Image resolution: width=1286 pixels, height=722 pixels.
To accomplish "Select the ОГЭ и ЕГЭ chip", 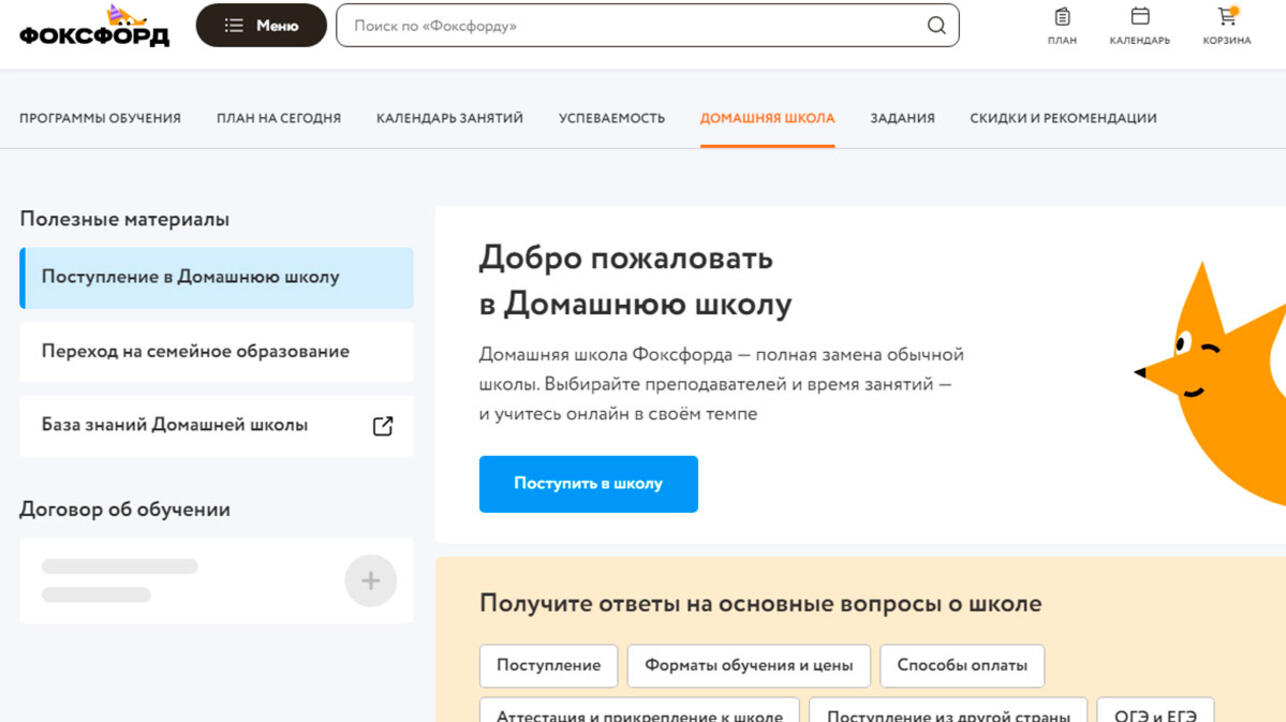I will 1155,712.
